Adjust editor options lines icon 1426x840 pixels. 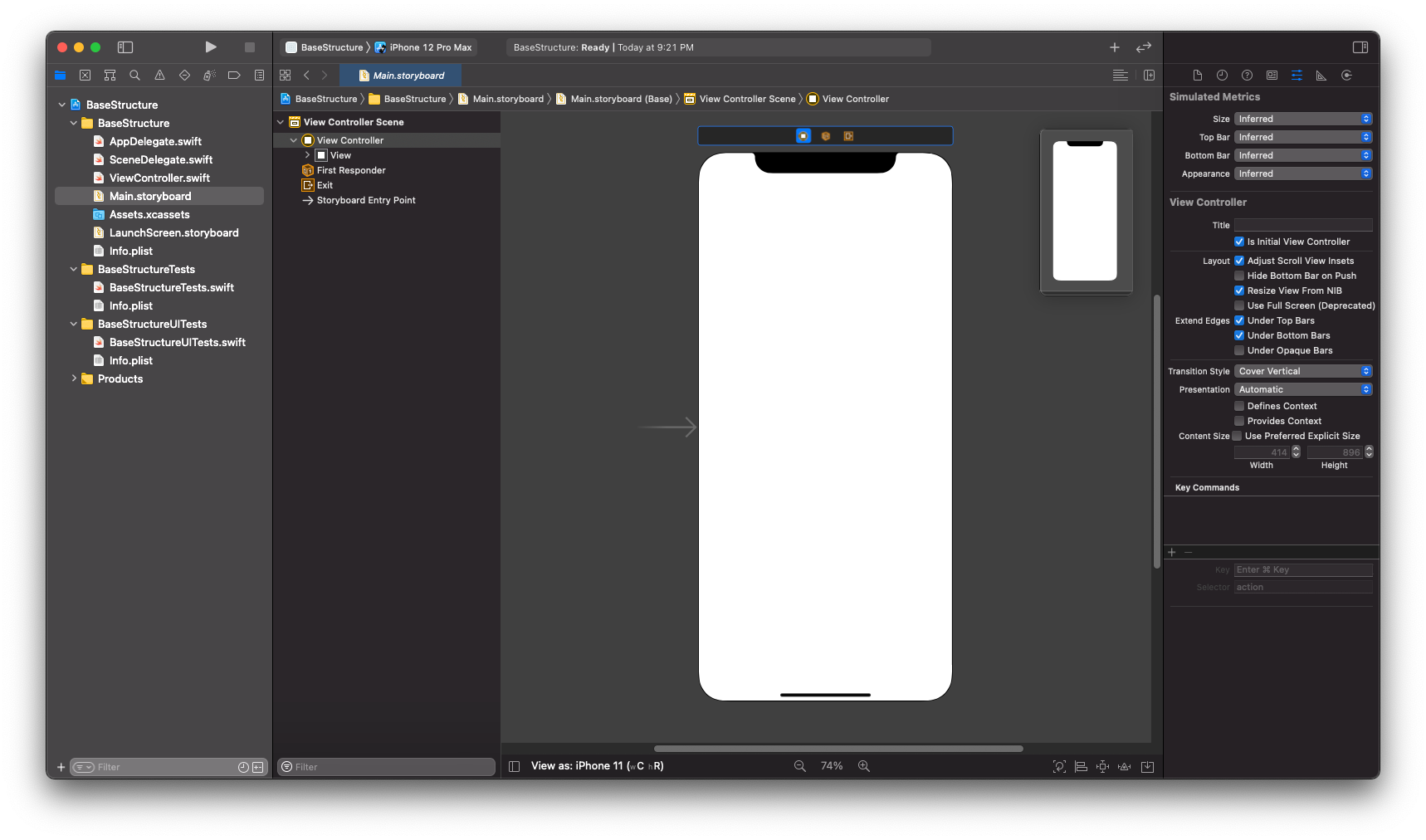click(x=1120, y=76)
